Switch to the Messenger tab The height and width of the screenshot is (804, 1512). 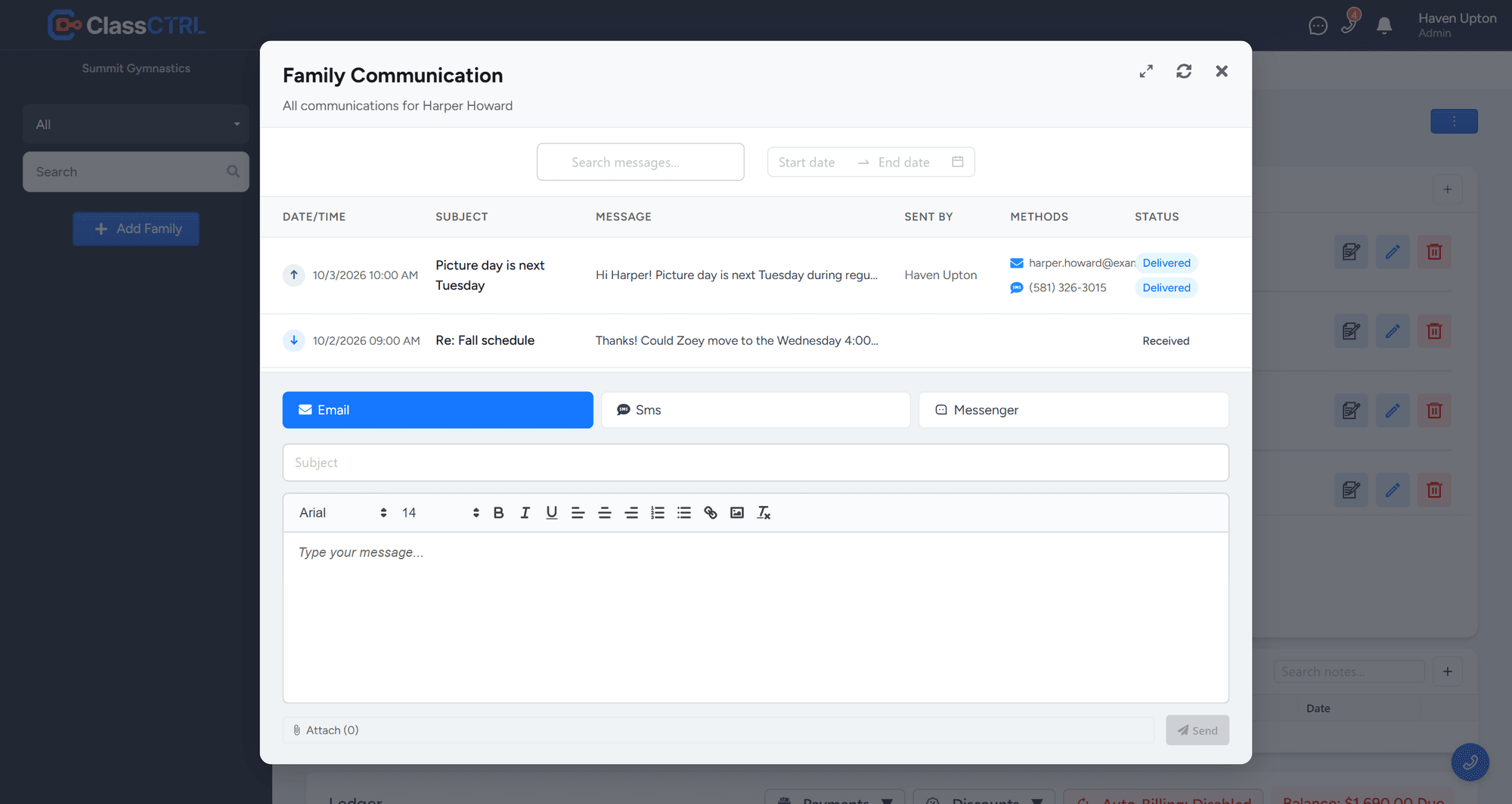(1074, 410)
